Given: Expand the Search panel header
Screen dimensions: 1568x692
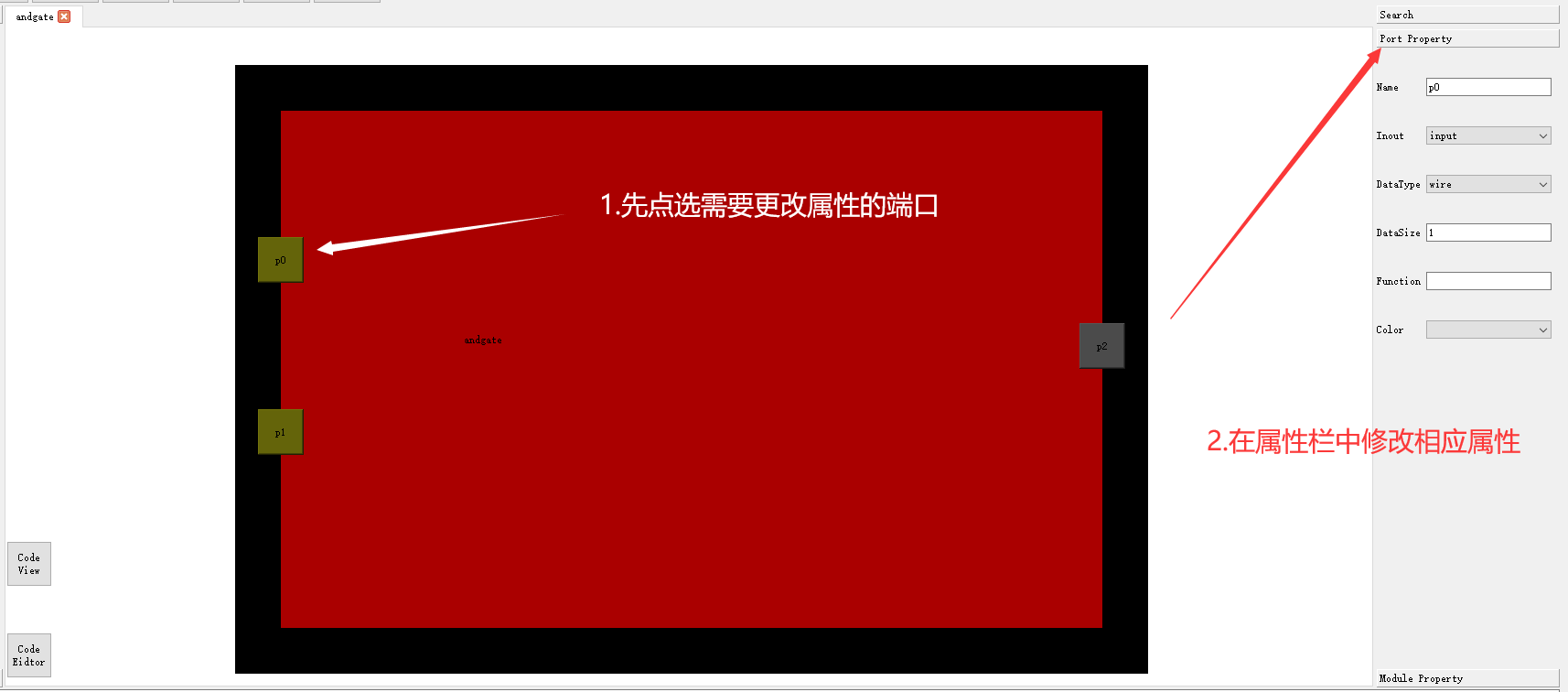Looking at the screenshot, I should pos(1466,15).
